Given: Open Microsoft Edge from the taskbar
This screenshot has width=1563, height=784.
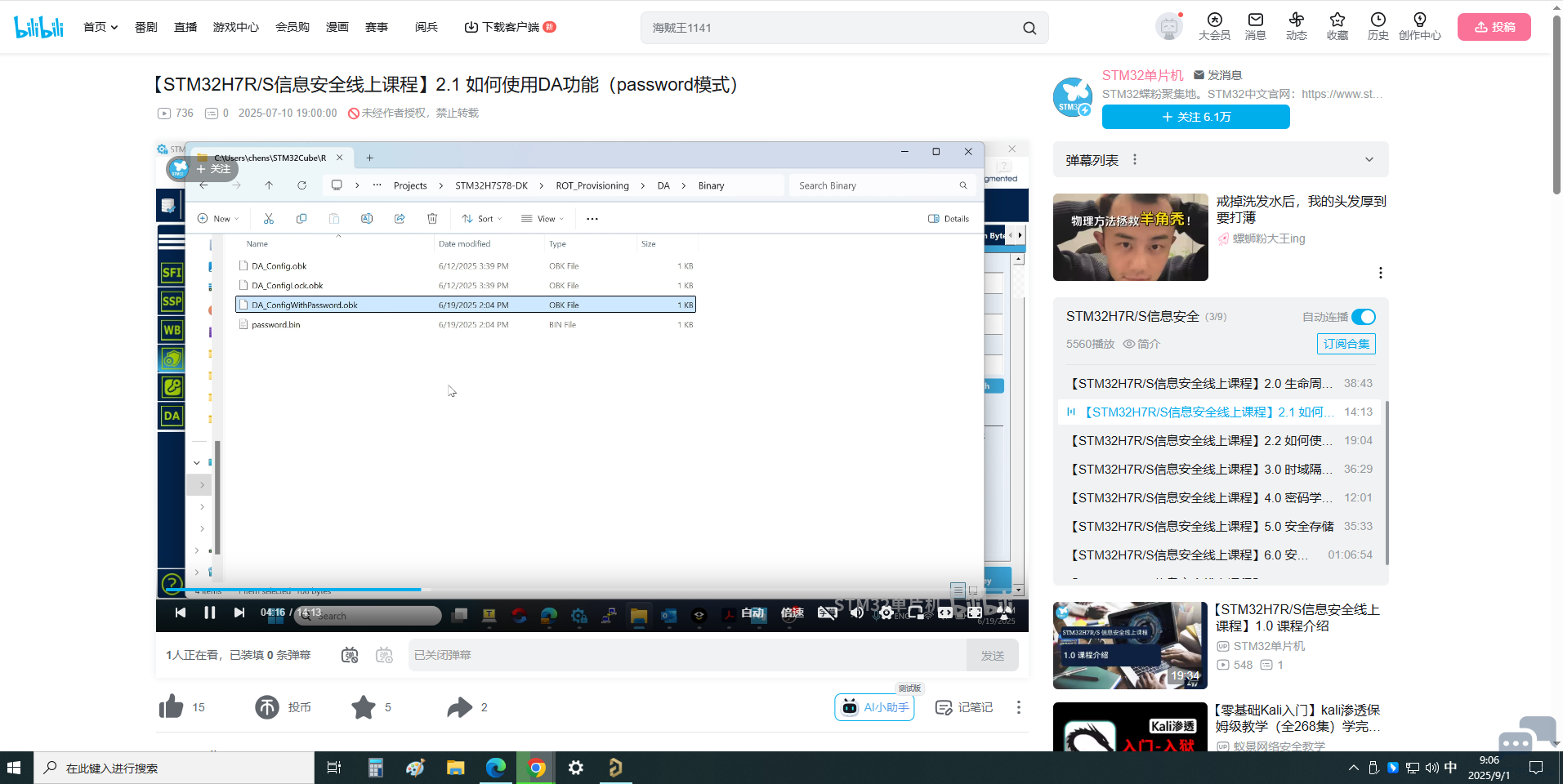Looking at the screenshot, I should click(x=496, y=768).
